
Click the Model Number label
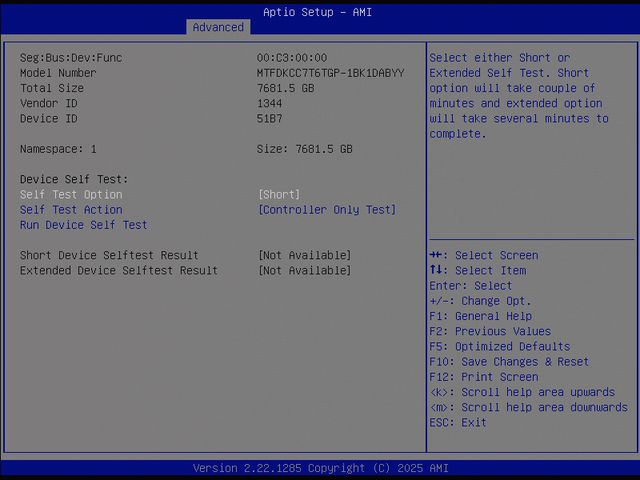(58, 73)
